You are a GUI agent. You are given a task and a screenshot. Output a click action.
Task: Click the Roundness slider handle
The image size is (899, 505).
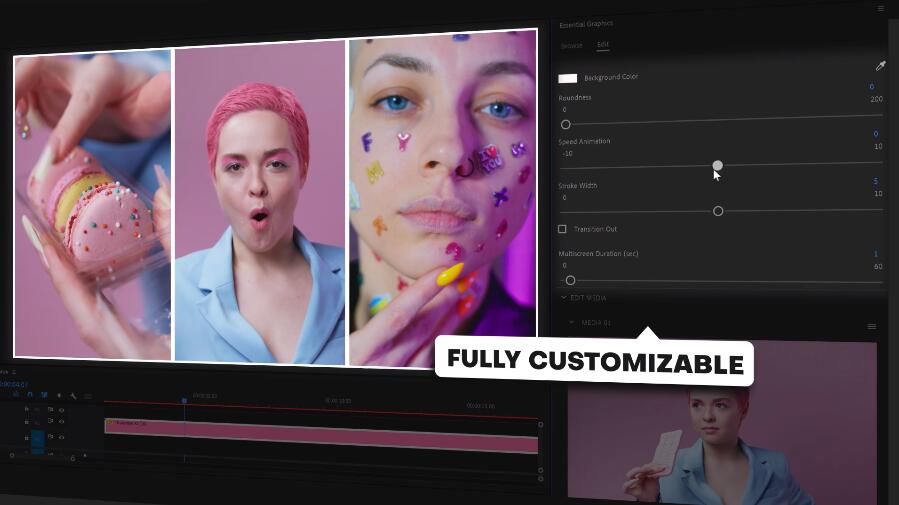click(x=566, y=124)
